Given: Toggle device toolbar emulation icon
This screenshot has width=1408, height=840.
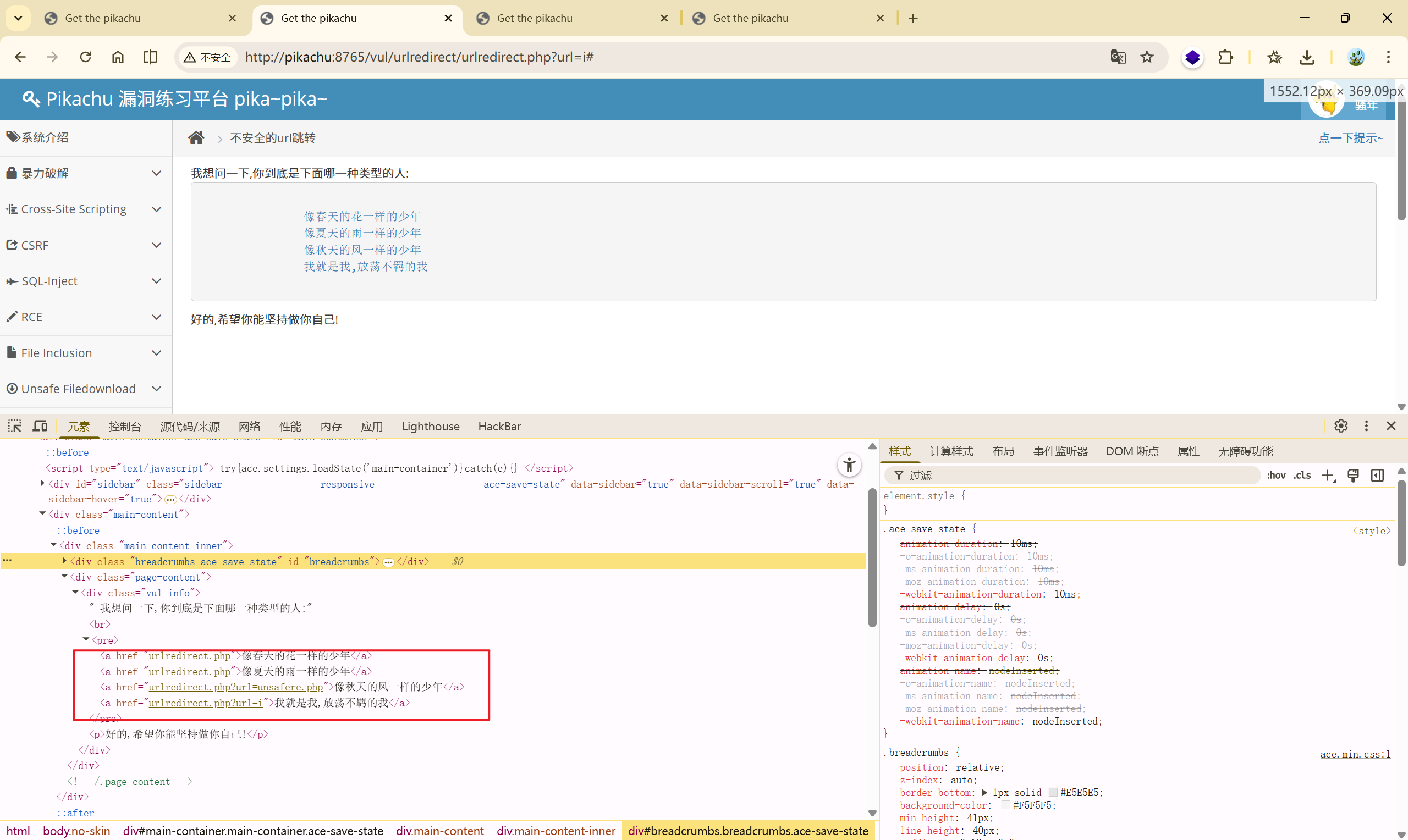Looking at the screenshot, I should click(x=40, y=425).
